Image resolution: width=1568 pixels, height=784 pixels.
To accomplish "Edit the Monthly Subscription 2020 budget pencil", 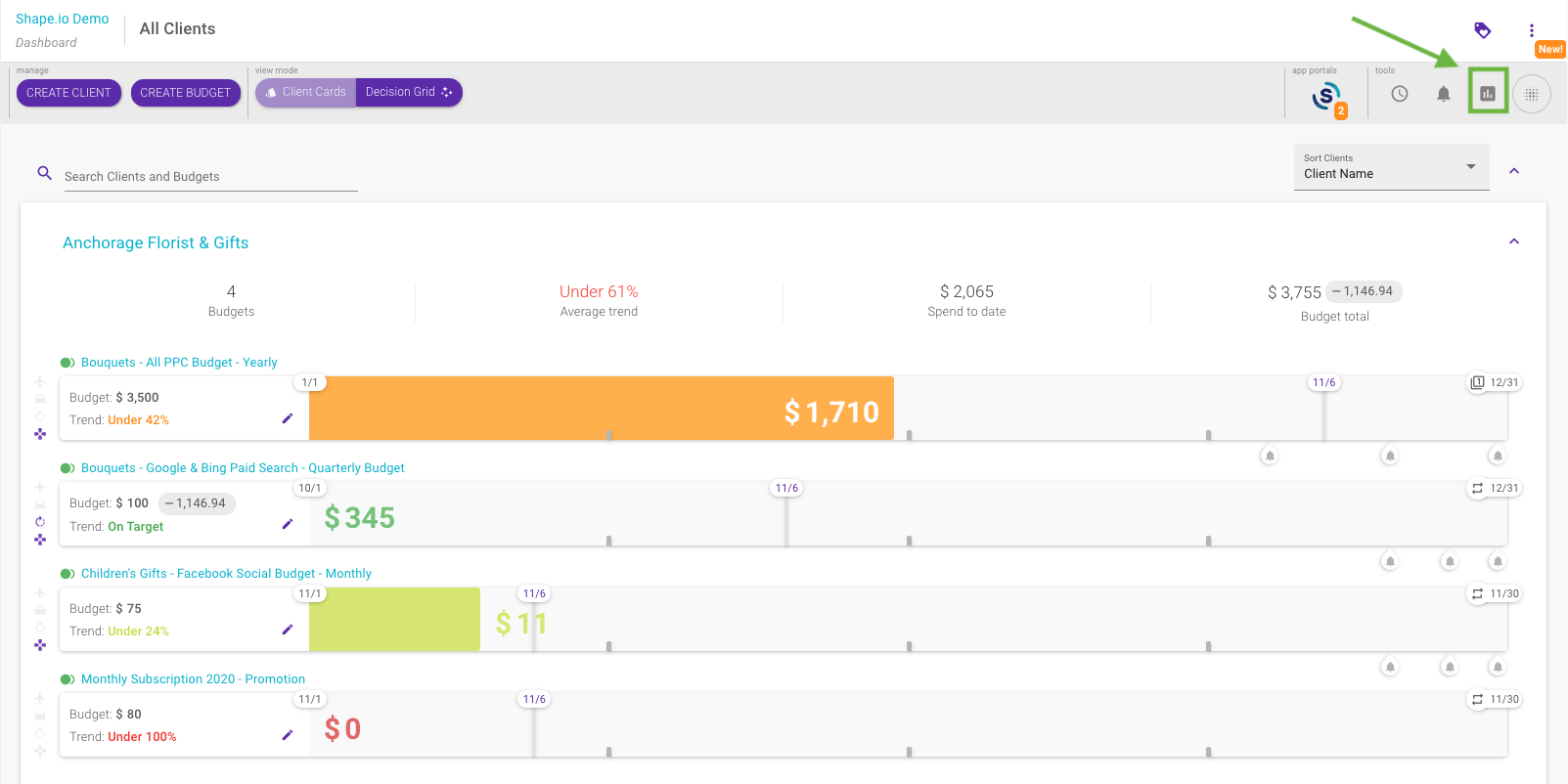I will click(x=288, y=735).
